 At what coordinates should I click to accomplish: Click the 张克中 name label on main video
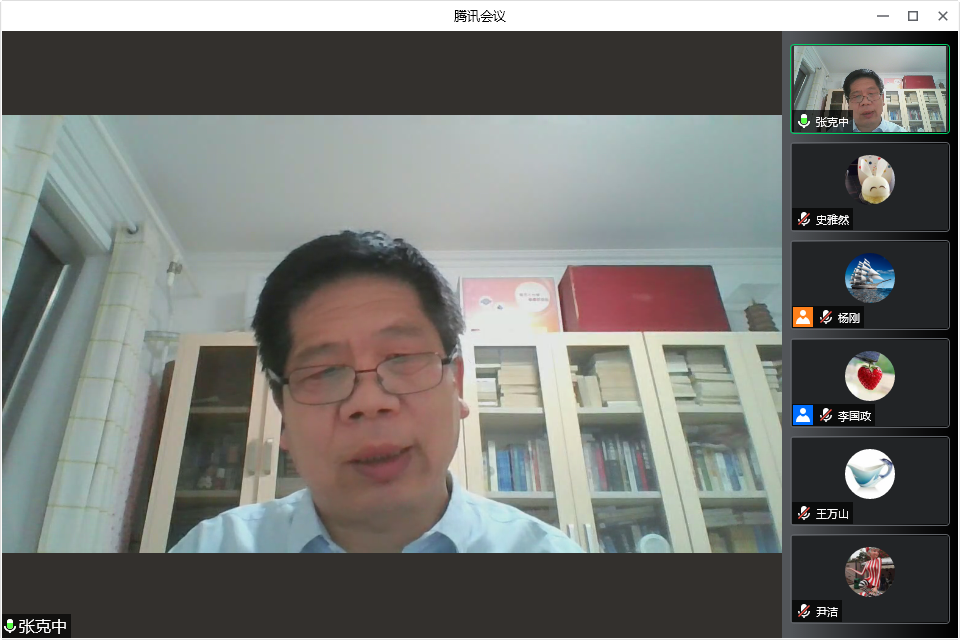point(43,627)
